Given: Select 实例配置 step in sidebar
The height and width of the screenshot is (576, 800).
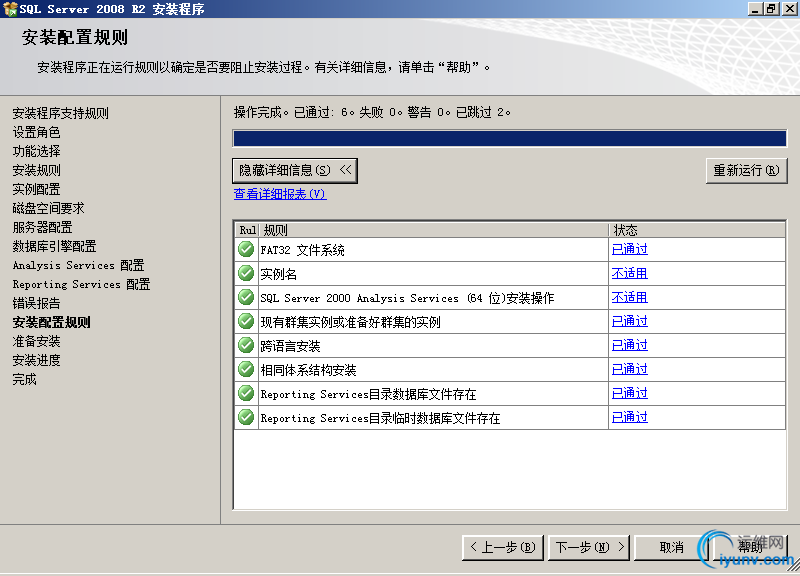Looking at the screenshot, I should coord(36,189).
